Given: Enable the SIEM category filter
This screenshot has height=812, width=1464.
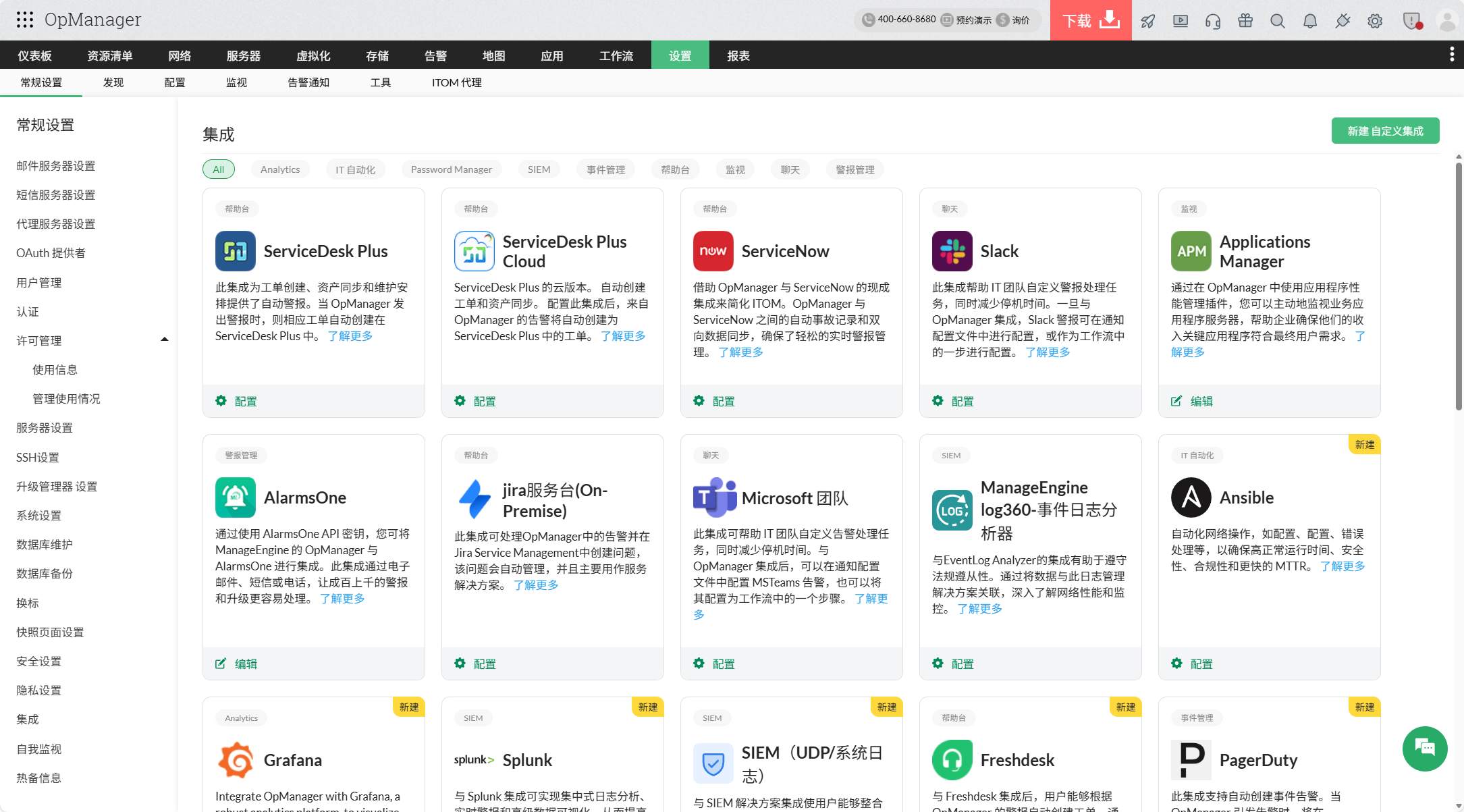Looking at the screenshot, I should coord(539,169).
